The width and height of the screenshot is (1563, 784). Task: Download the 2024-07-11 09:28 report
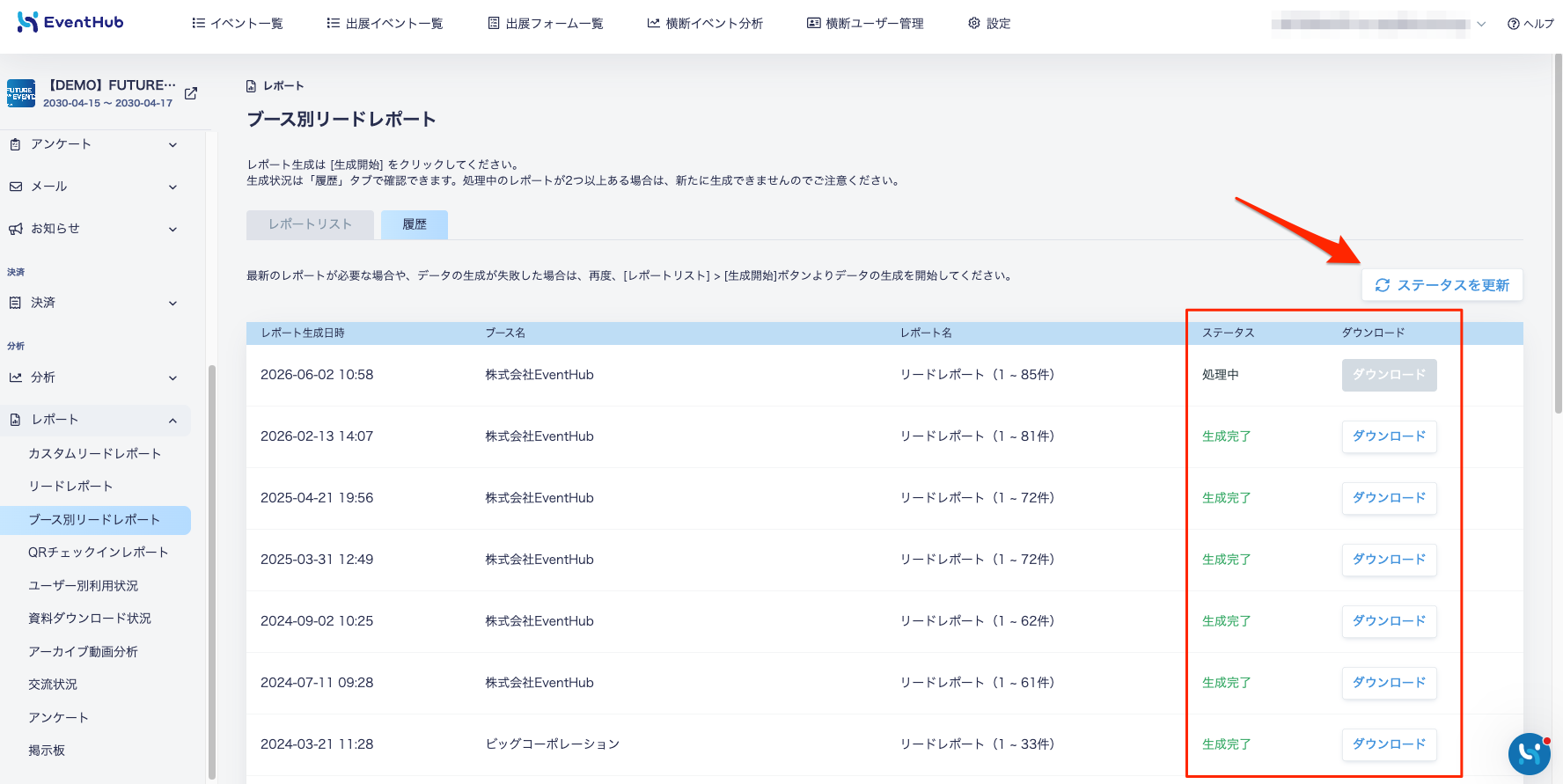tap(1389, 683)
